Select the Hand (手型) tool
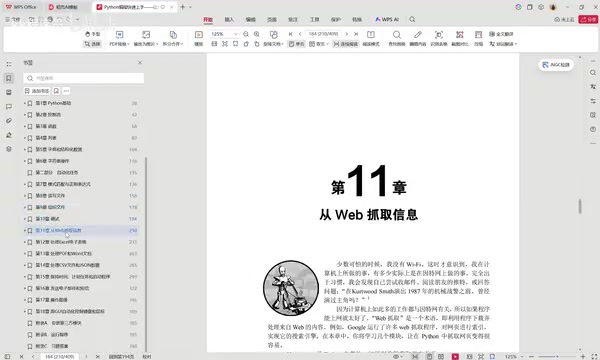This screenshot has height=360, width=600. tap(92, 34)
